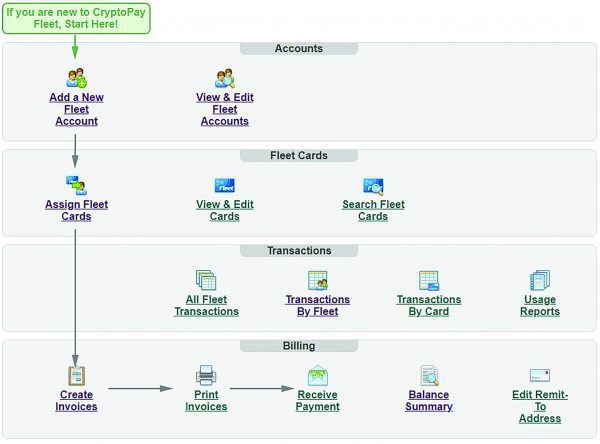Follow the Search Fleet Cards text link
The image size is (600, 444).
tap(373, 210)
